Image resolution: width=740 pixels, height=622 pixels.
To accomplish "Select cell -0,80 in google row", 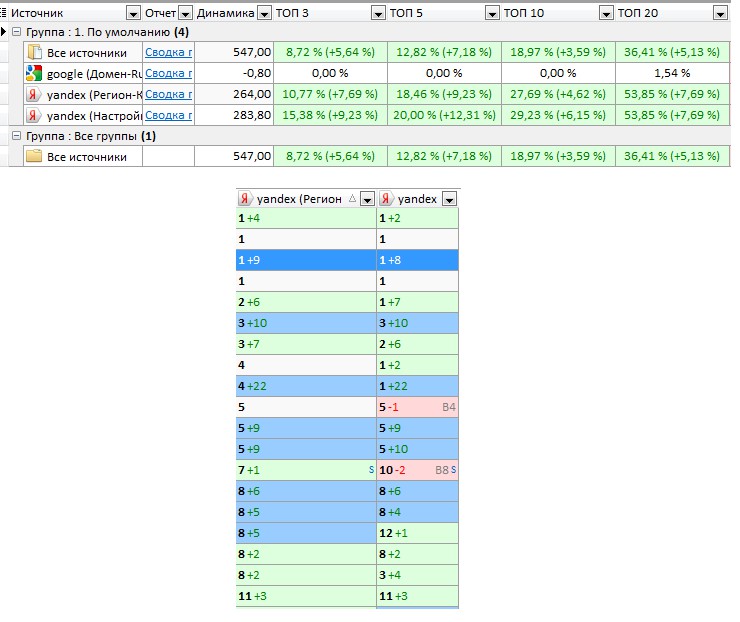I will tap(234, 73).
